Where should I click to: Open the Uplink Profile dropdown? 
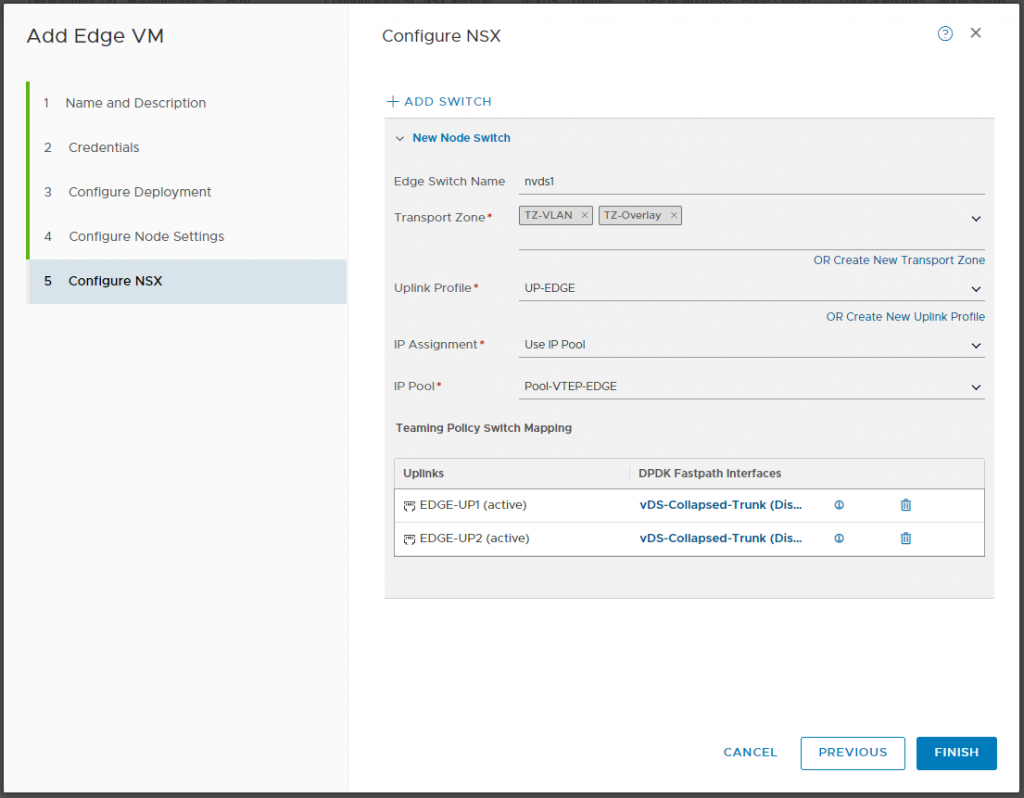[x=976, y=289]
